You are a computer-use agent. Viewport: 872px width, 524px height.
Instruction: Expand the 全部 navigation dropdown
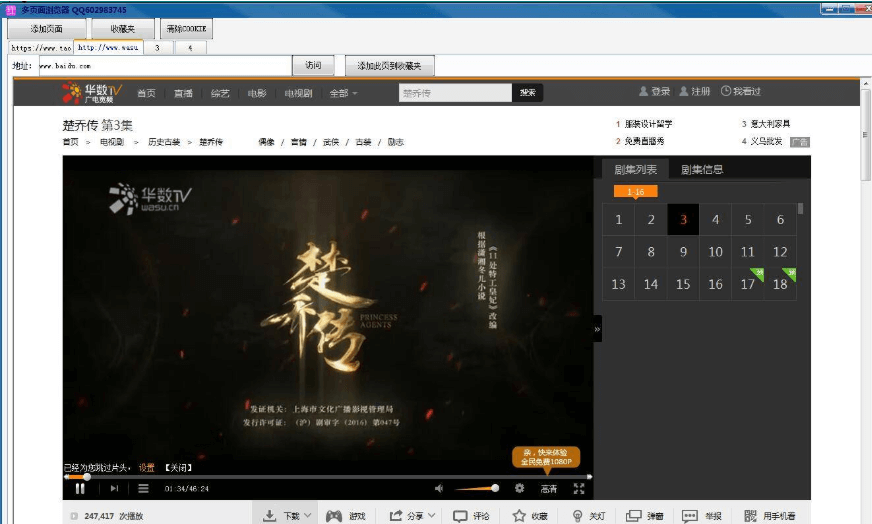[343, 93]
